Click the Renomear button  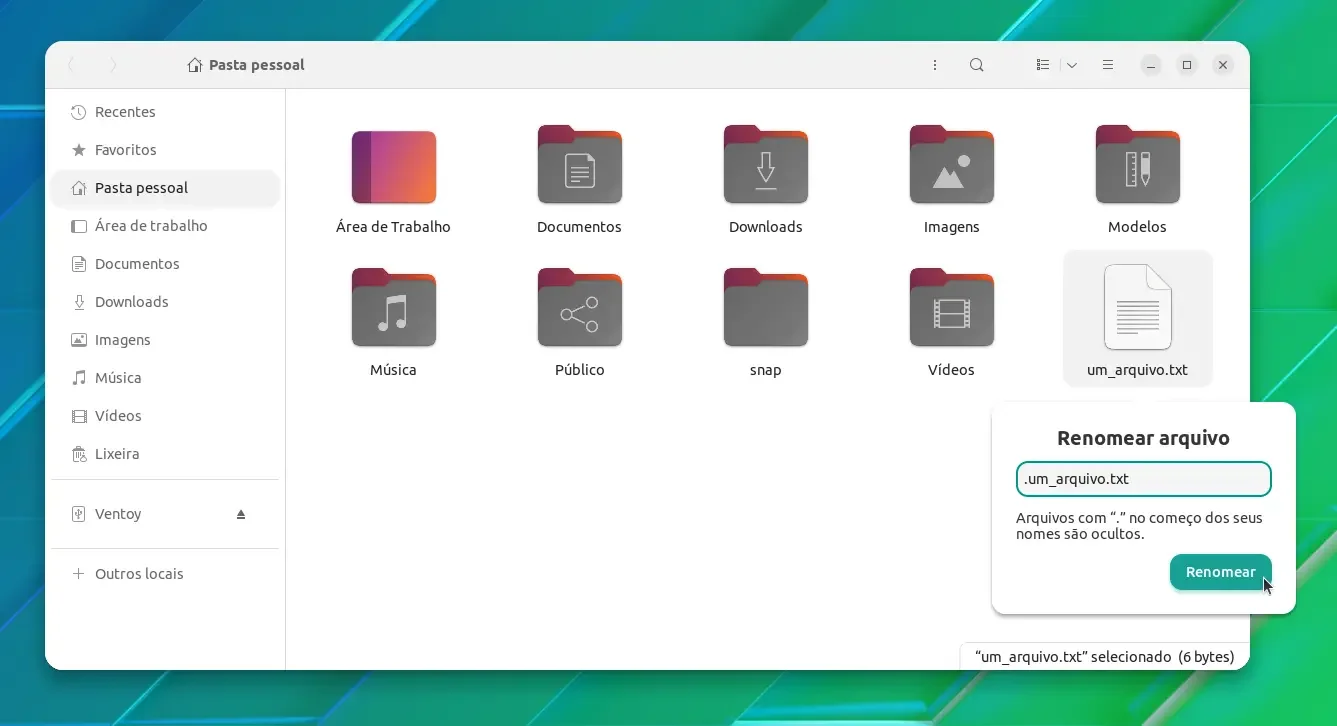1221,572
